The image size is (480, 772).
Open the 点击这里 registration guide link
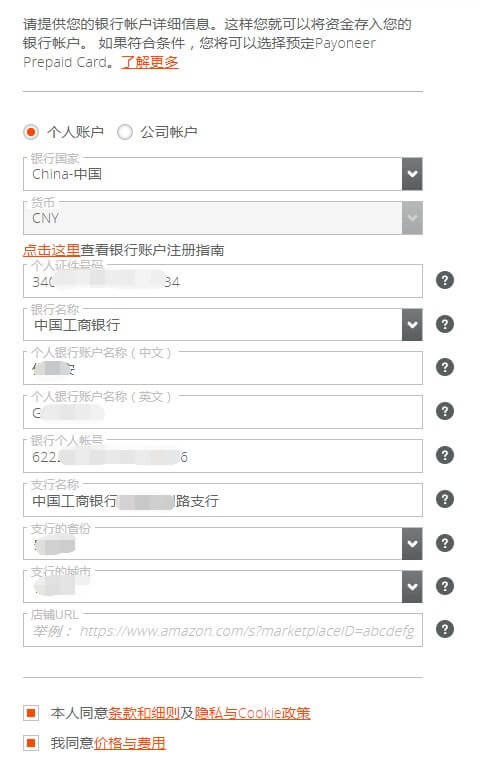51,250
